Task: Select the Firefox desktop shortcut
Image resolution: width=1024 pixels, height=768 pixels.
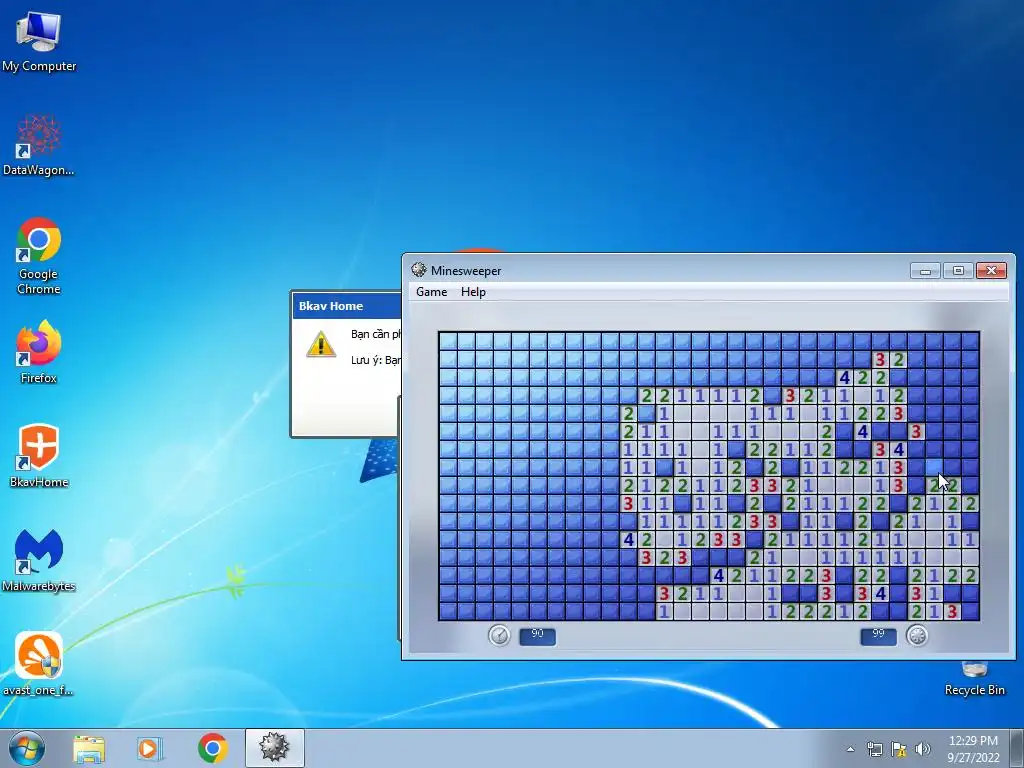Action: pyautogui.click(x=39, y=351)
